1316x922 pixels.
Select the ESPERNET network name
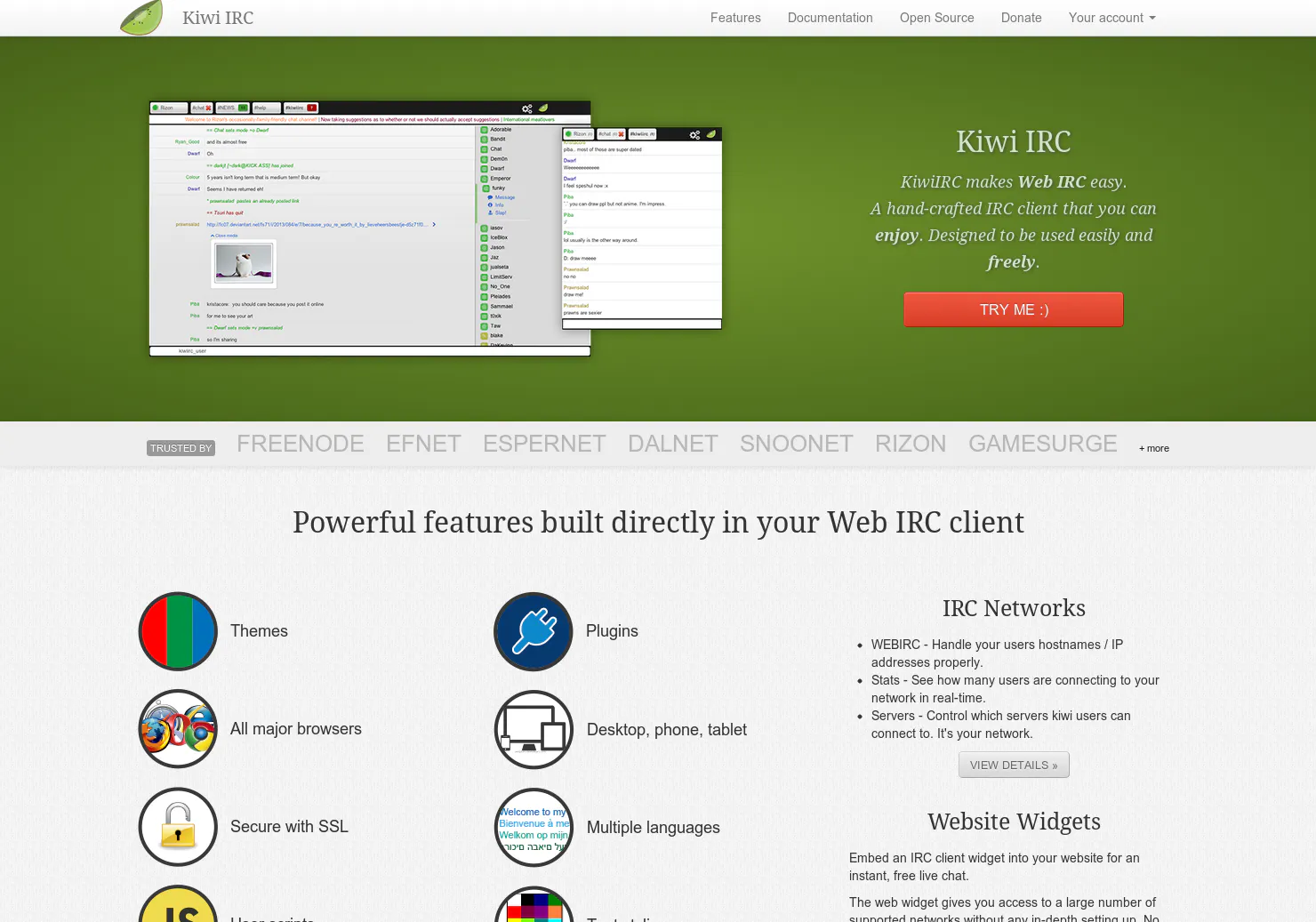click(x=544, y=444)
